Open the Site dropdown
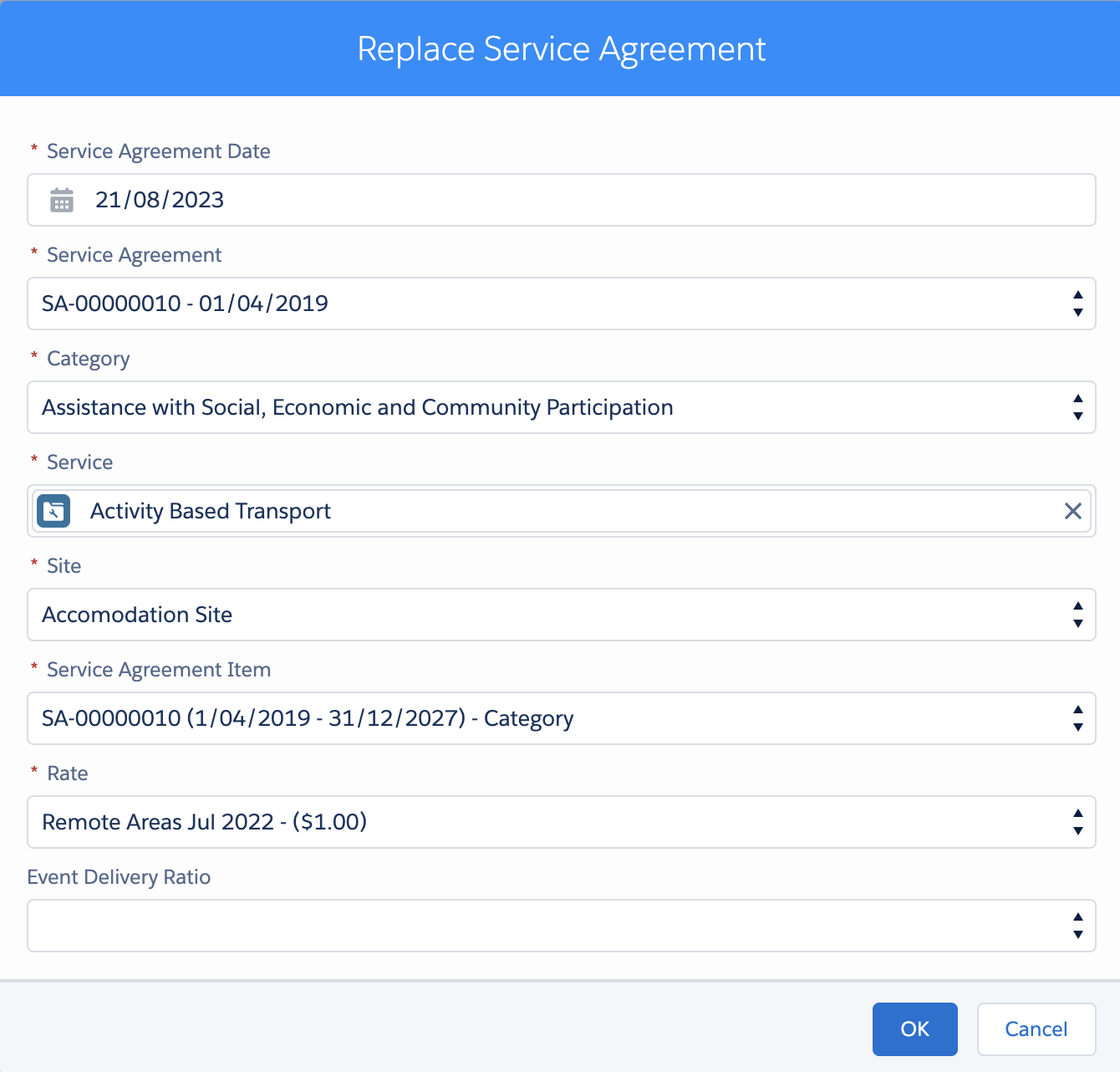The width and height of the screenshot is (1120, 1072). coord(562,615)
